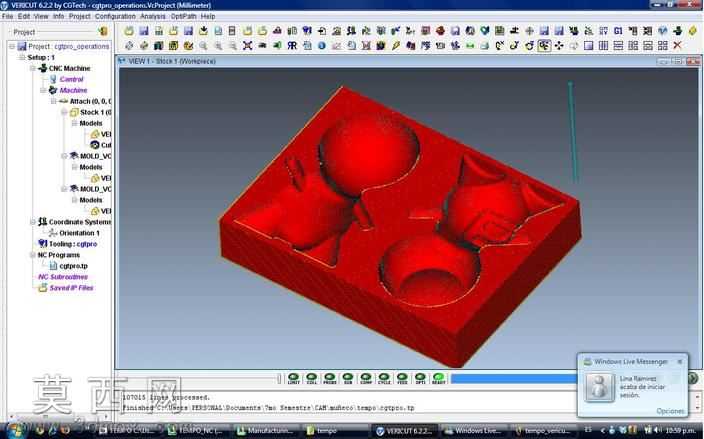Toggle the OPTI status light

pyautogui.click(x=420, y=378)
